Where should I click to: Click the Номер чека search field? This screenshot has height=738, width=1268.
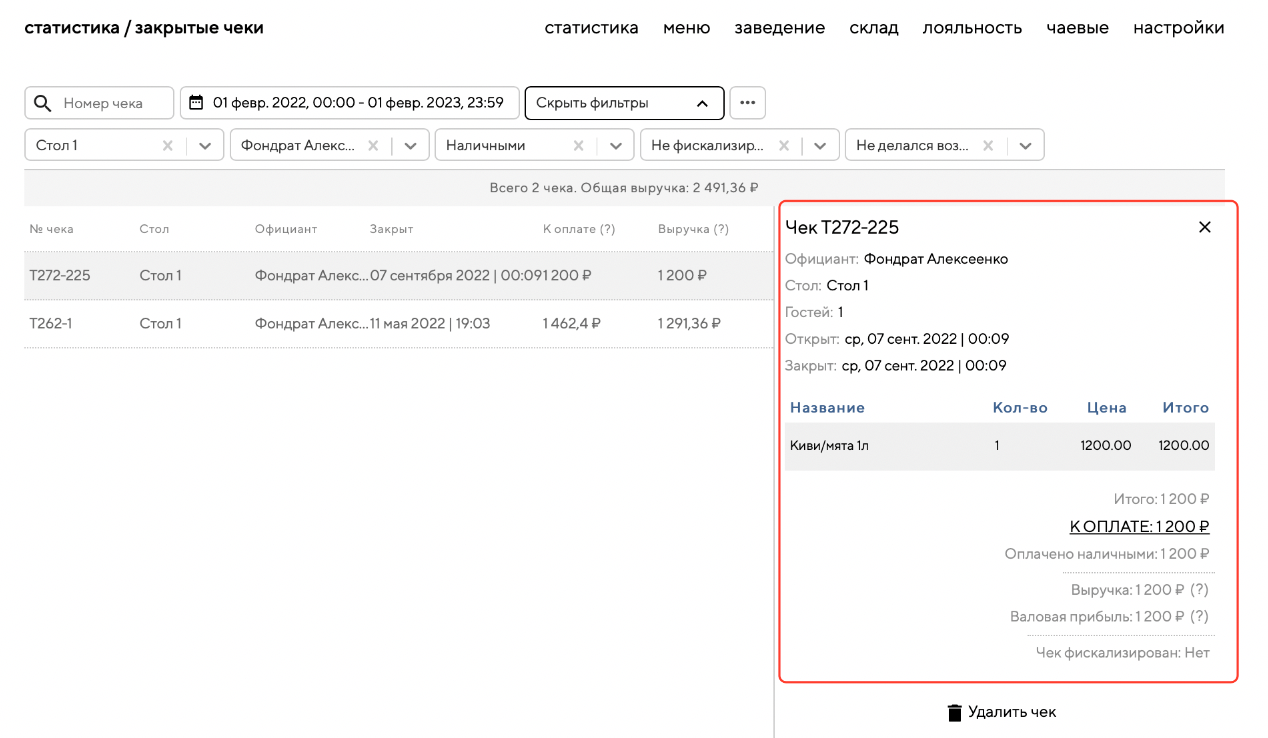tap(112, 103)
